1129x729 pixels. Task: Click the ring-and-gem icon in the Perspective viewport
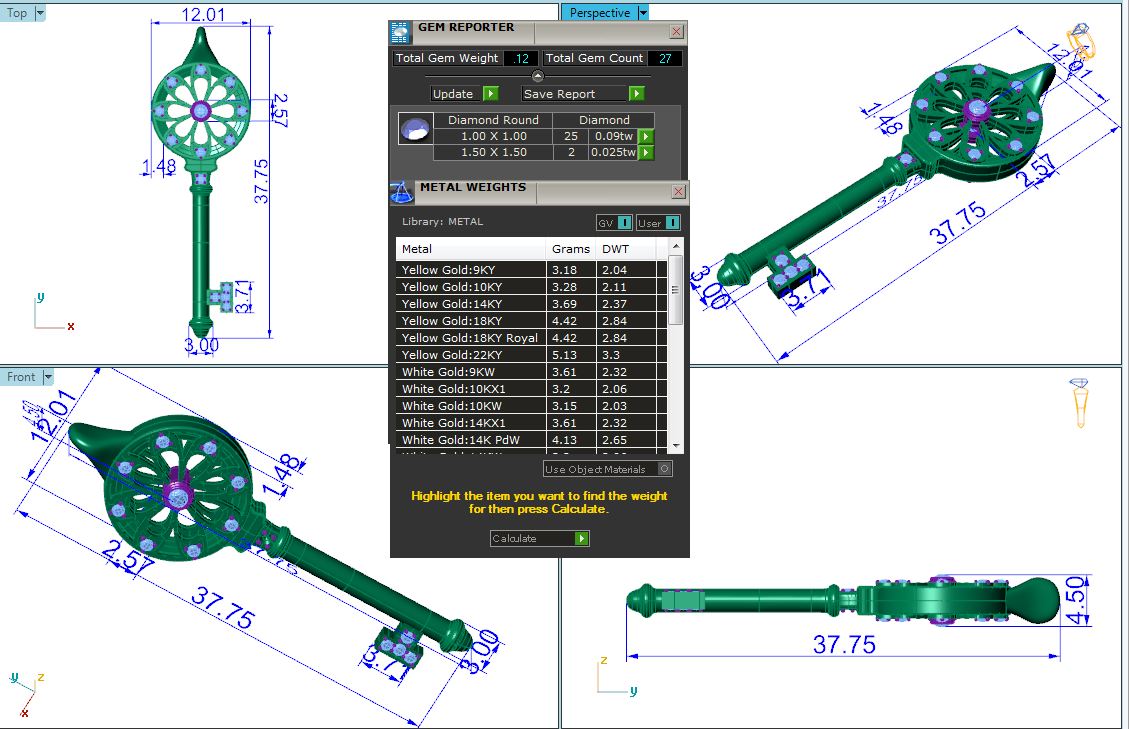[x=1082, y=40]
